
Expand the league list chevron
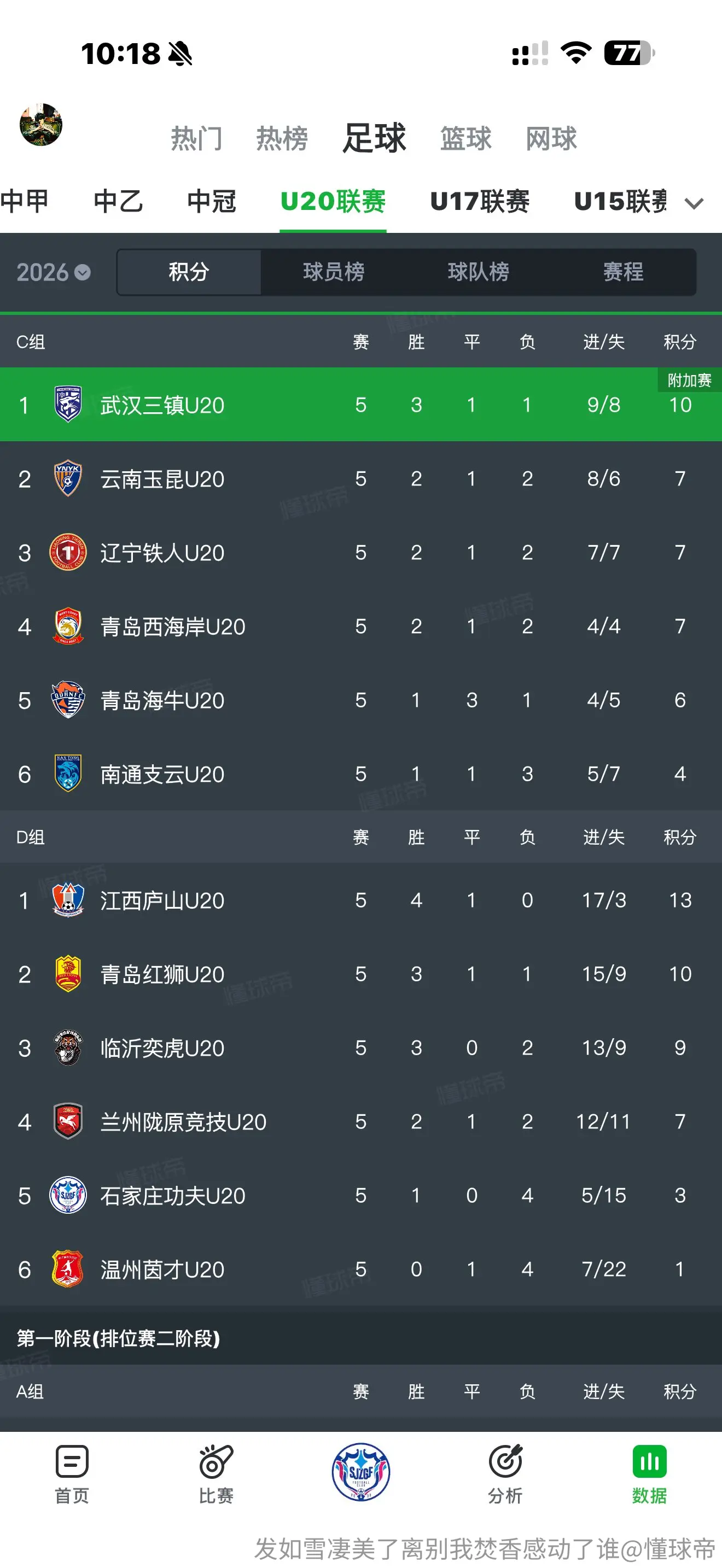click(694, 203)
